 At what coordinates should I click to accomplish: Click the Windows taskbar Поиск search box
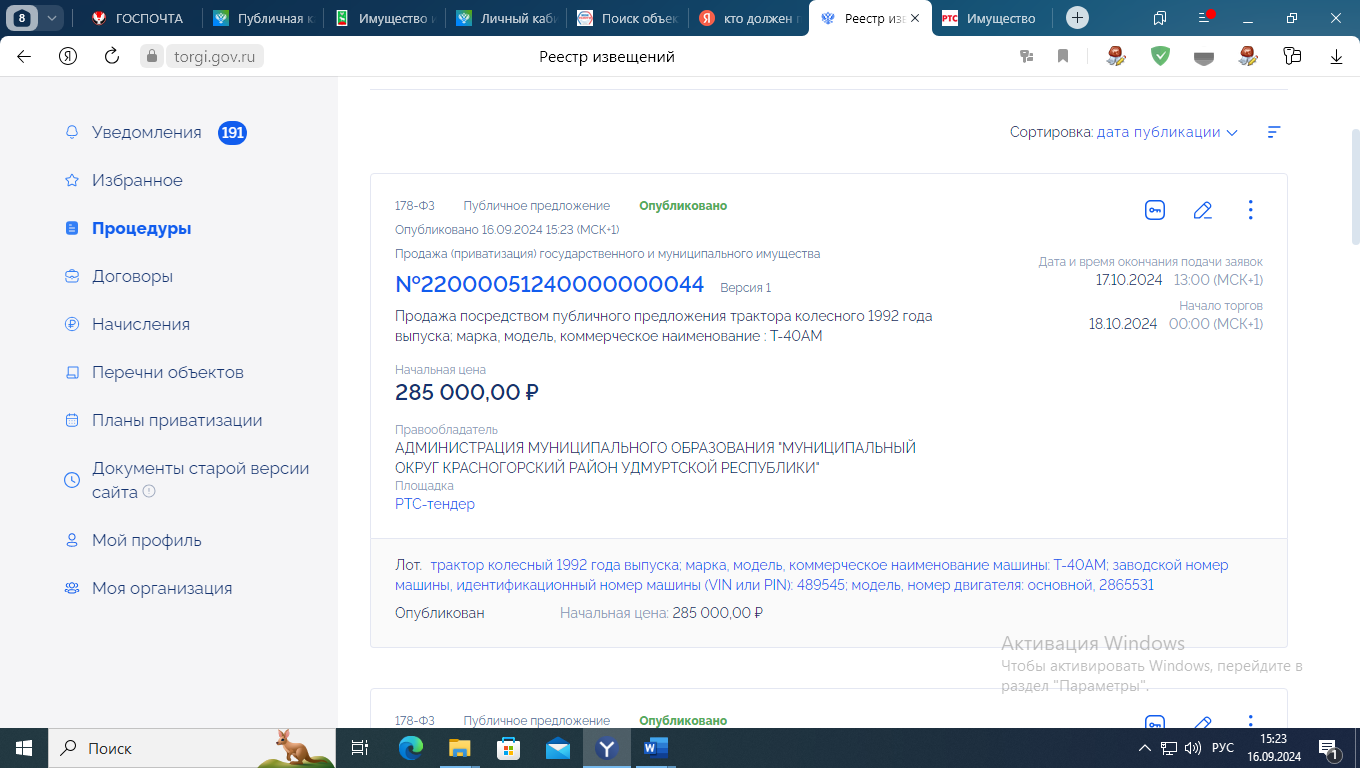point(192,748)
